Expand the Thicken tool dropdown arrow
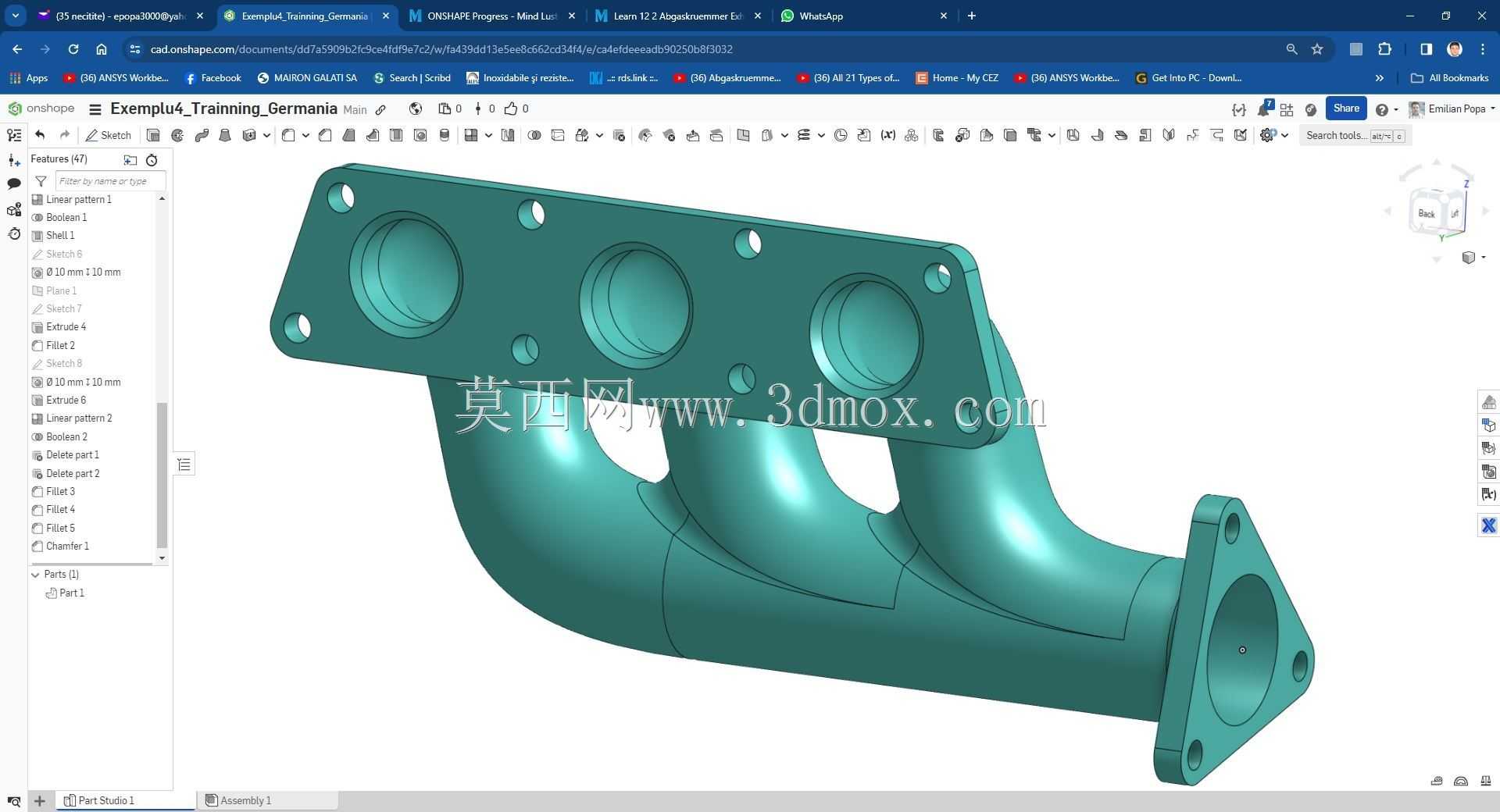The image size is (1500, 812). point(266,135)
